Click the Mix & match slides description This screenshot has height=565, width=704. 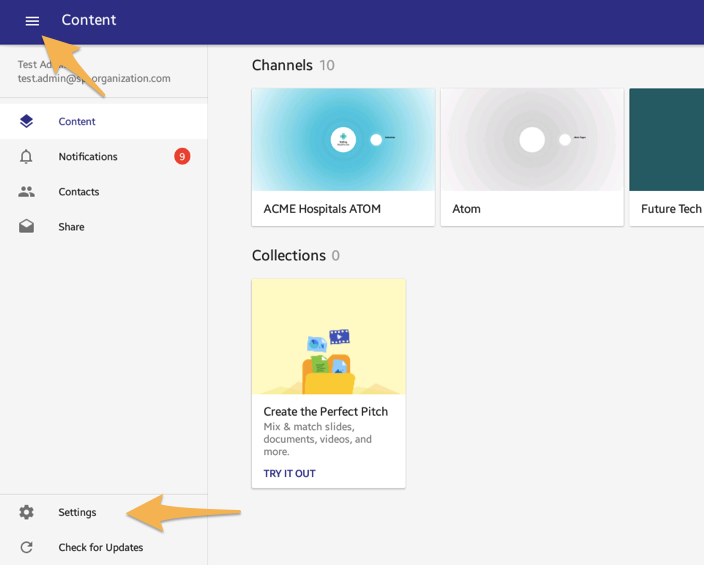[317, 439]
